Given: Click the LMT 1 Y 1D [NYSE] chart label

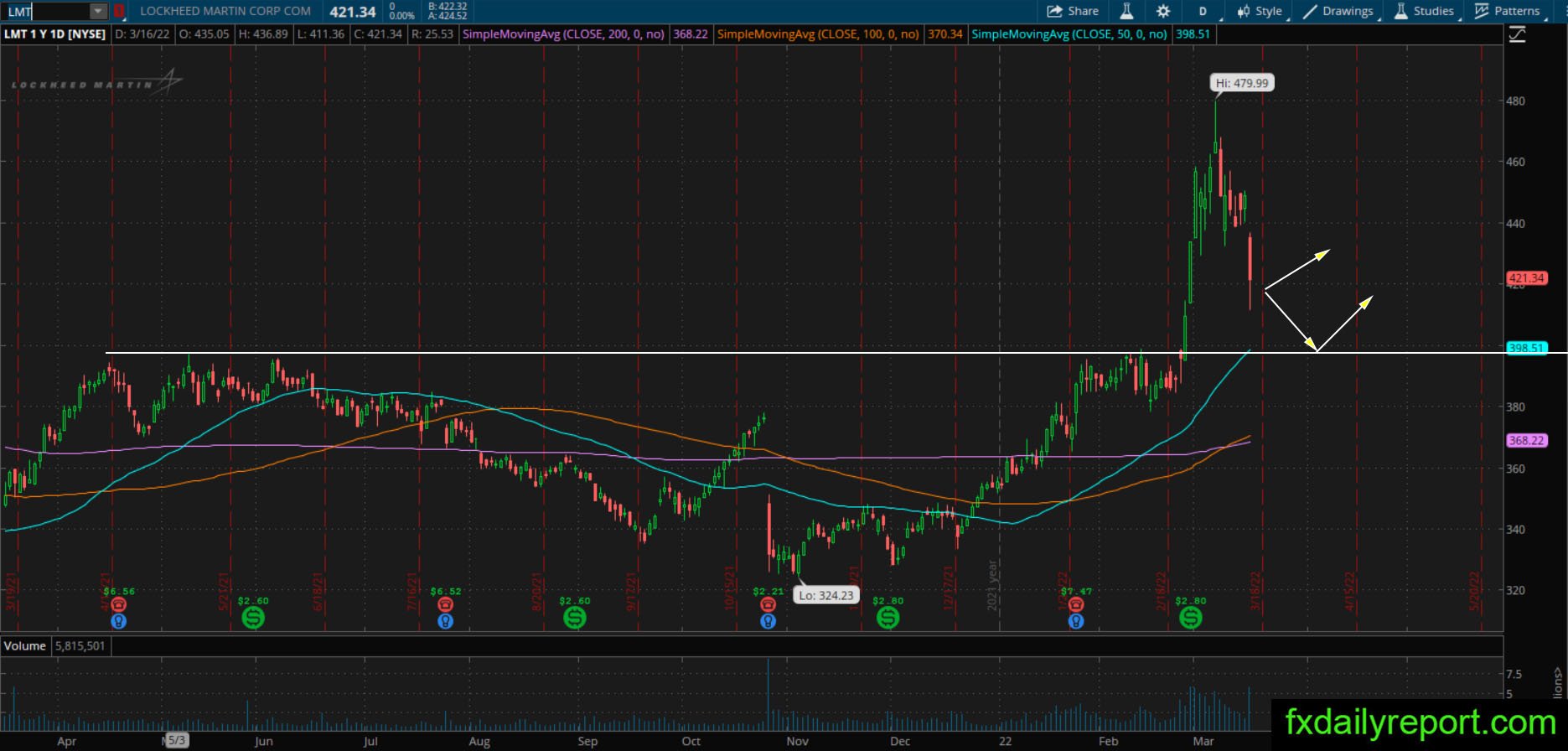Looking at the screenshot, I should [55, 34].
